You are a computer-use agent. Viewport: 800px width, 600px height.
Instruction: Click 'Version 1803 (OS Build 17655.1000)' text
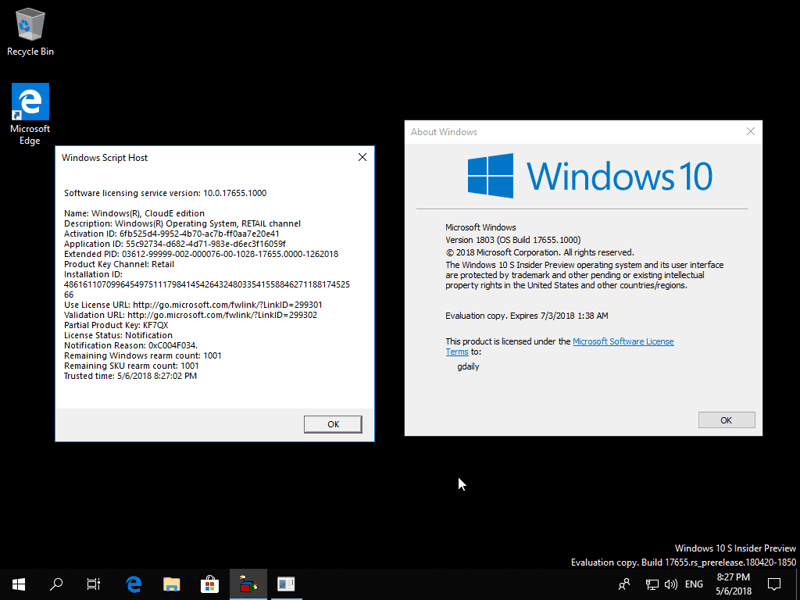coord(513,240)
